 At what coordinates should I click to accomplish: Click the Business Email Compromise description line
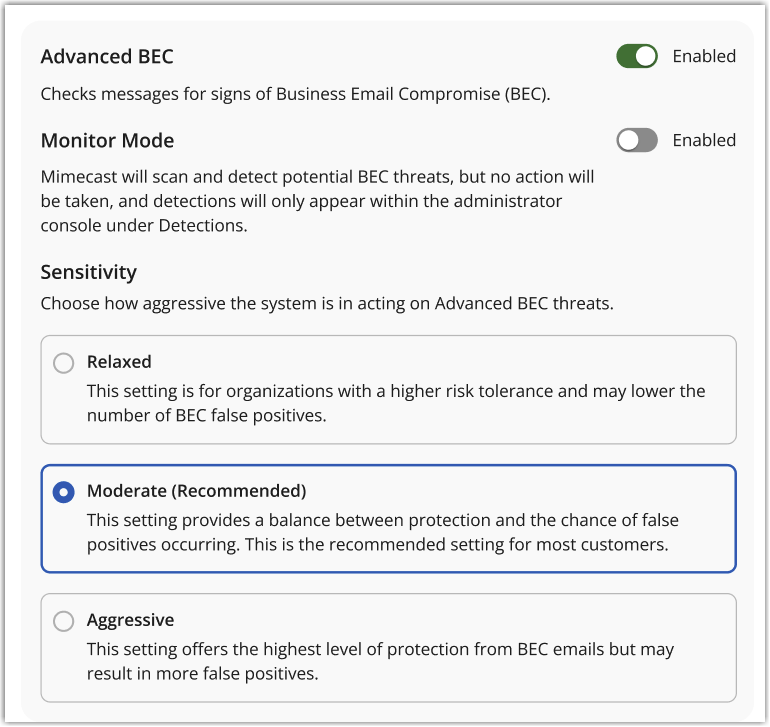pos(296,95)
